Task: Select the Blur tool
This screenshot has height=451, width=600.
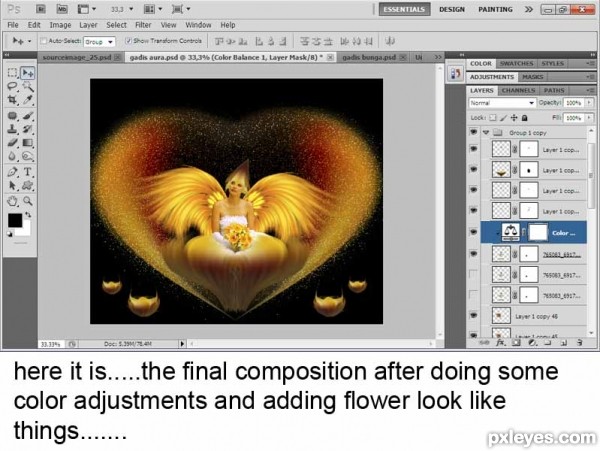Action: click(12, 156)
